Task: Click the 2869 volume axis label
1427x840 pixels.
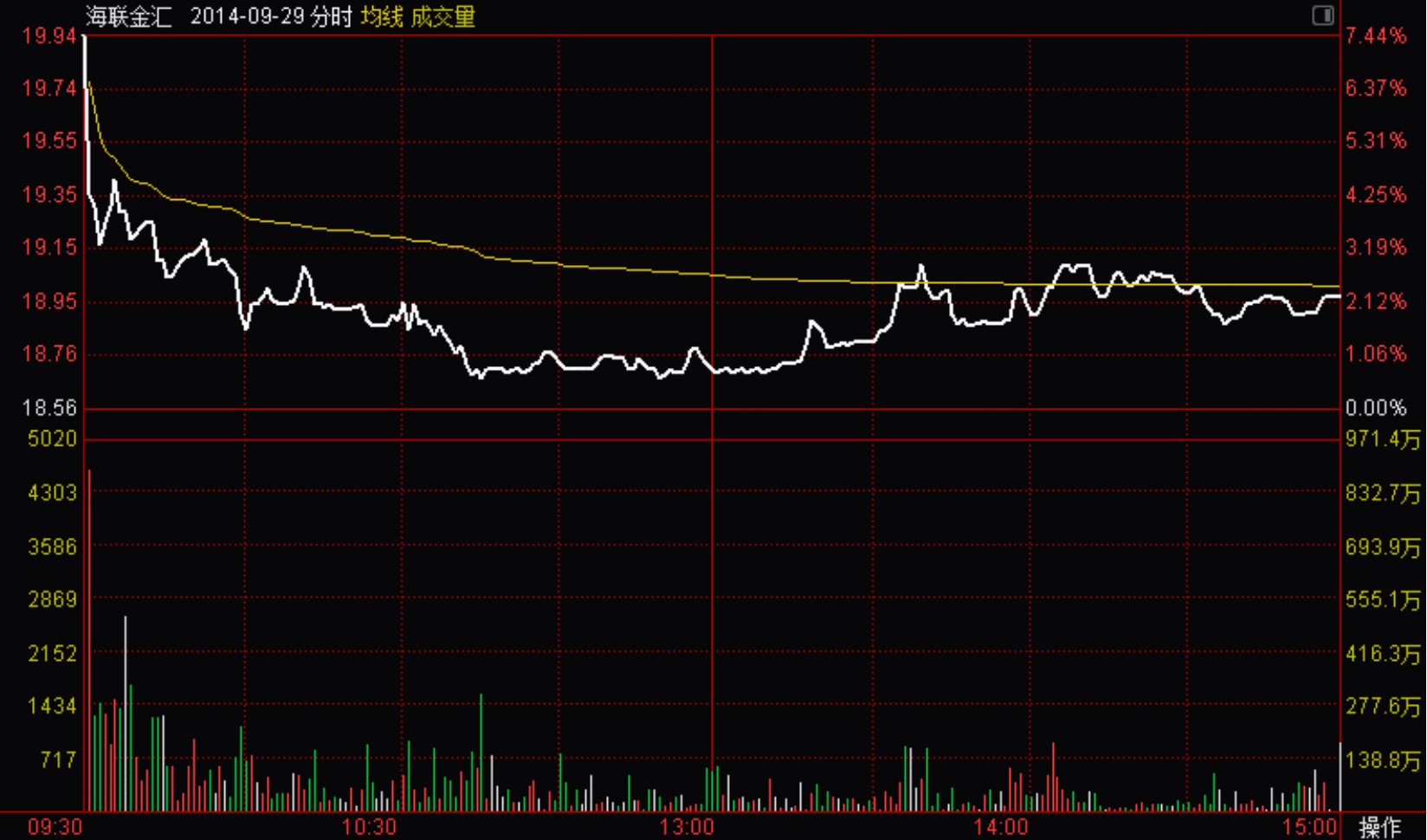Action: pos(52,599)
